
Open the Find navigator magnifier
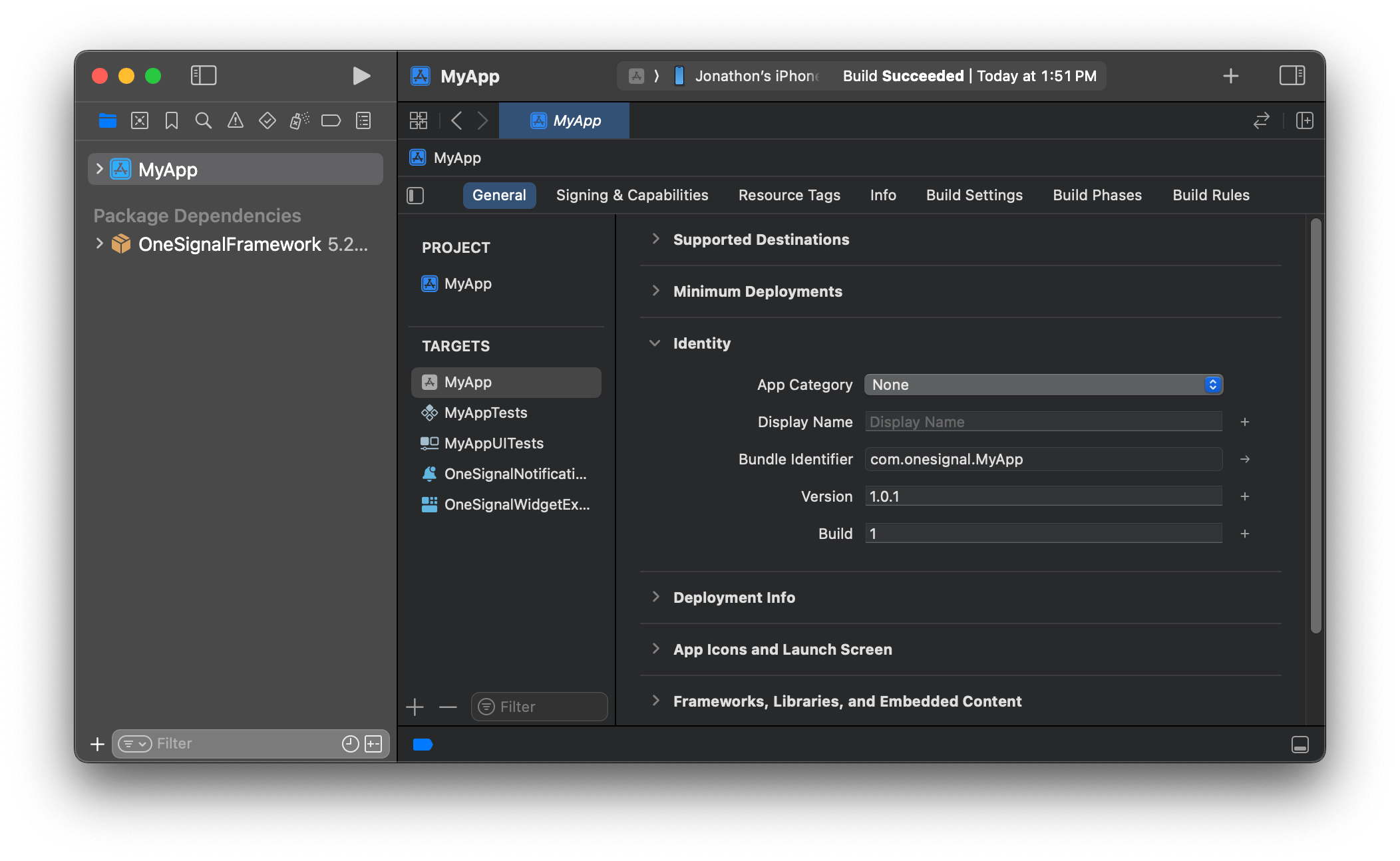point(204,120)
